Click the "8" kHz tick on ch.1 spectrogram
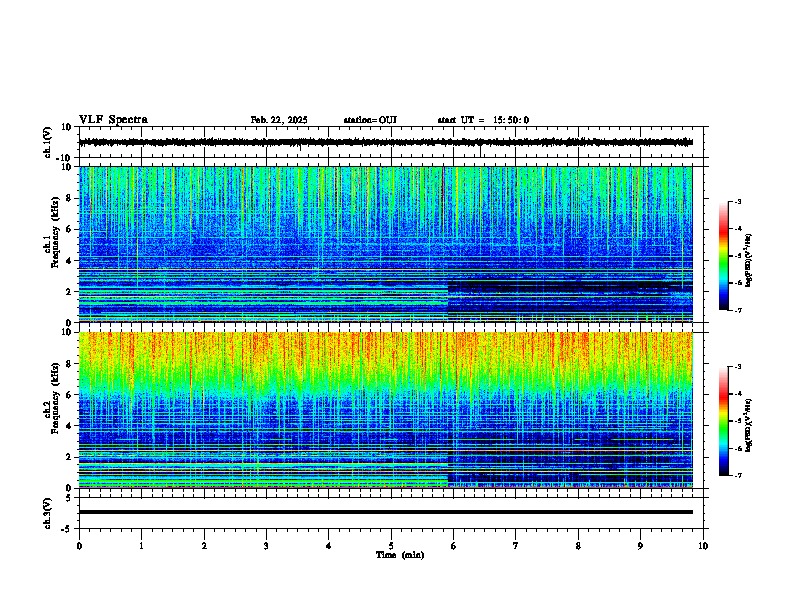This screenshot has height=612, width=792. [x=69, y=198]
